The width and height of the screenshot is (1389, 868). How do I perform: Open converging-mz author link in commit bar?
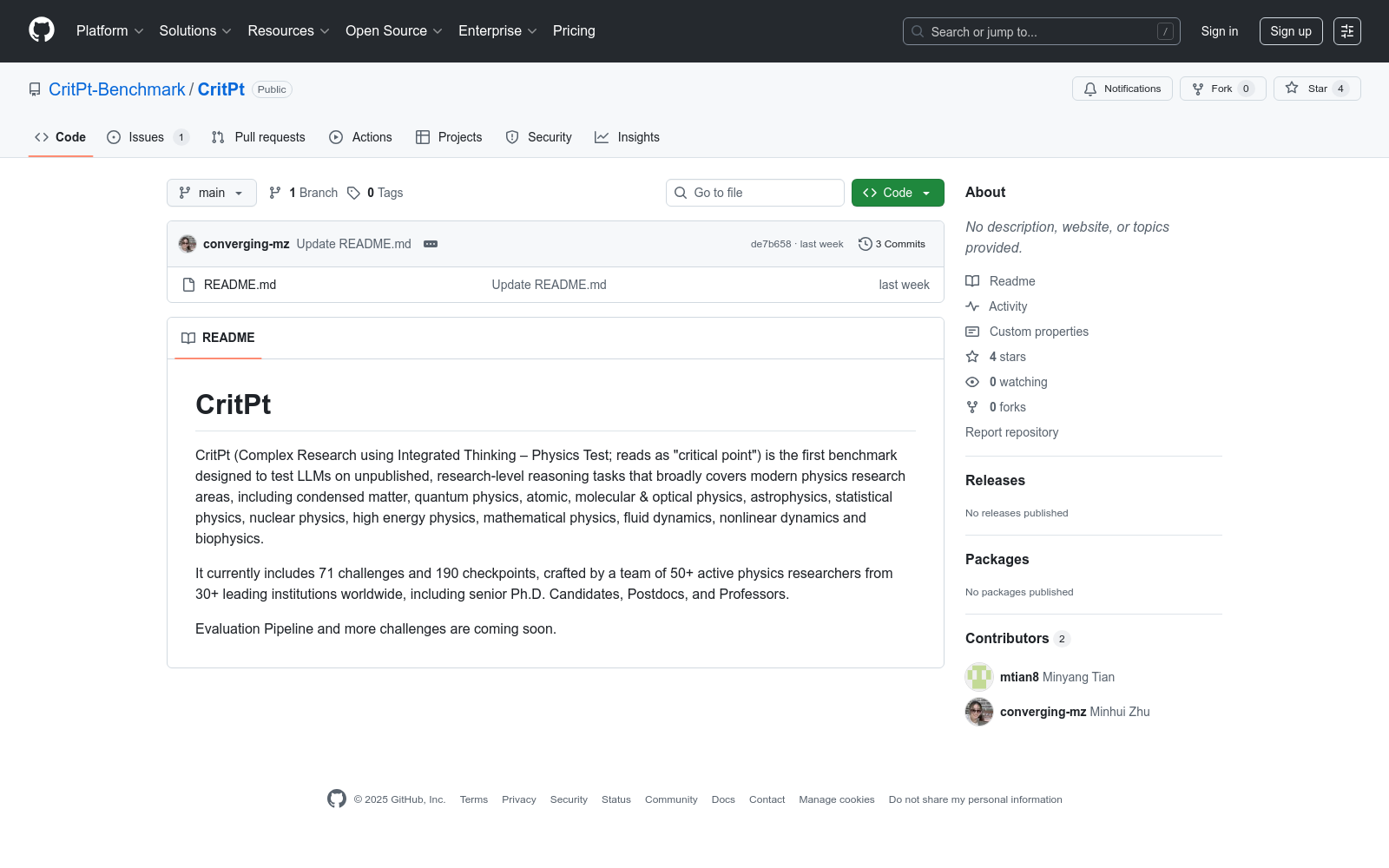coord(247,244)
